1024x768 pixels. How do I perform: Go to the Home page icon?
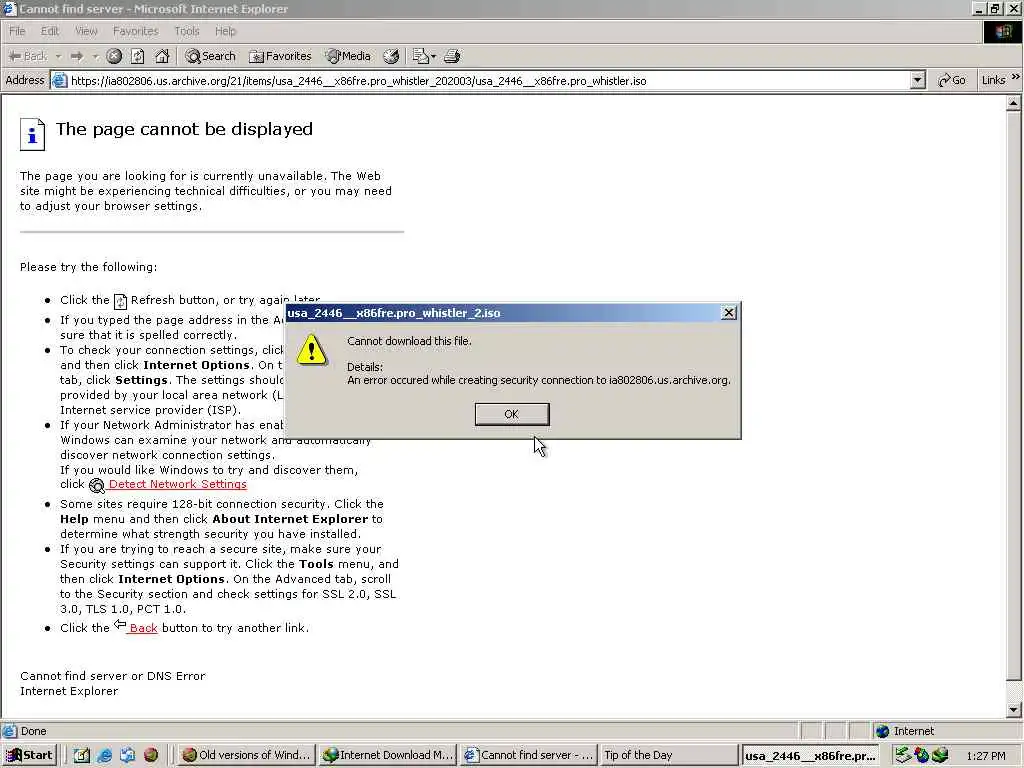162,56
